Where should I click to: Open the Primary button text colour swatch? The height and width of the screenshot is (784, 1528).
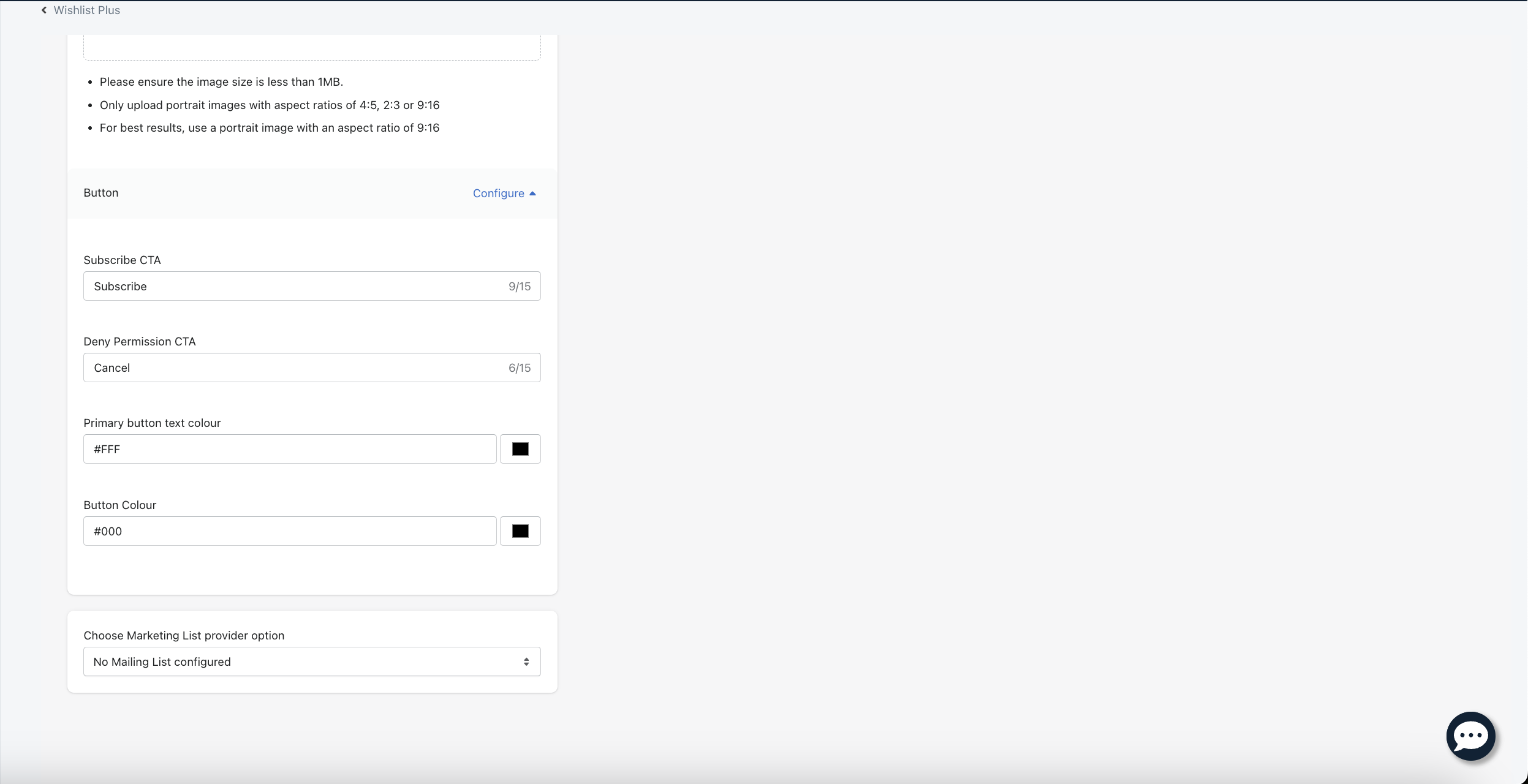(520, 449)
